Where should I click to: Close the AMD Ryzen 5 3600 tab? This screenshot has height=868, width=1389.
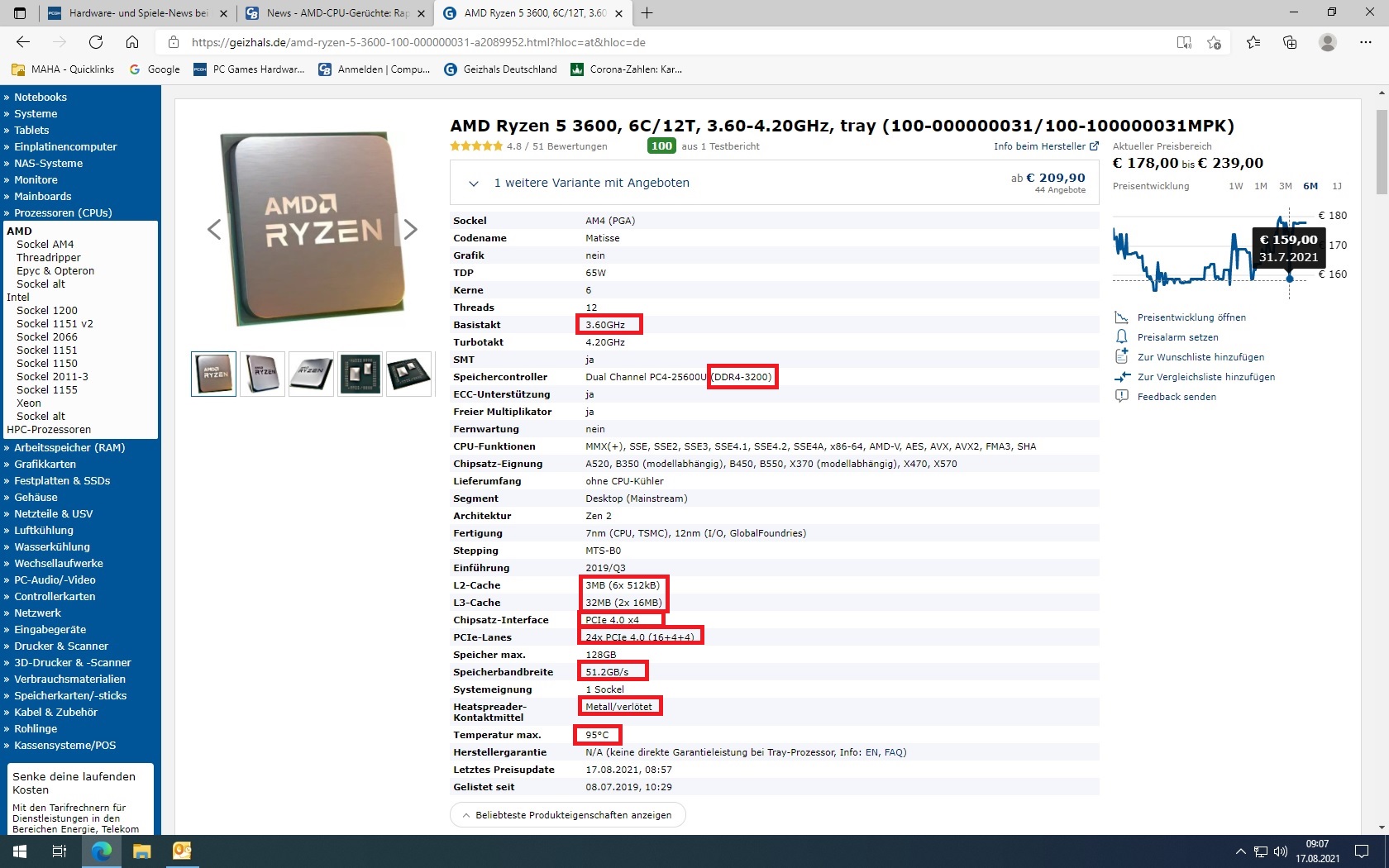618,13
